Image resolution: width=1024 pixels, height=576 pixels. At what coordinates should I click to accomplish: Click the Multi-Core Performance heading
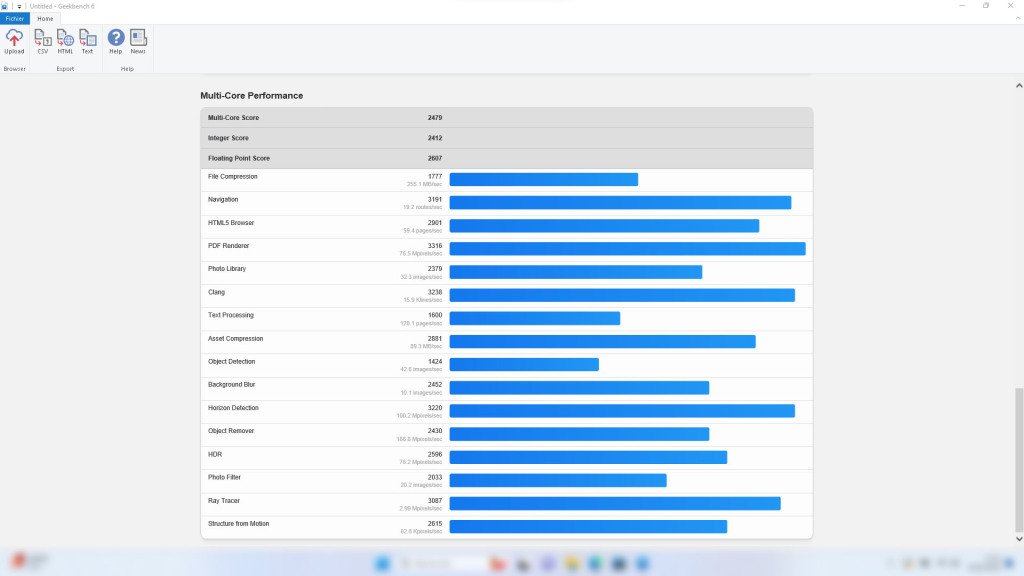tap(251, 96)
